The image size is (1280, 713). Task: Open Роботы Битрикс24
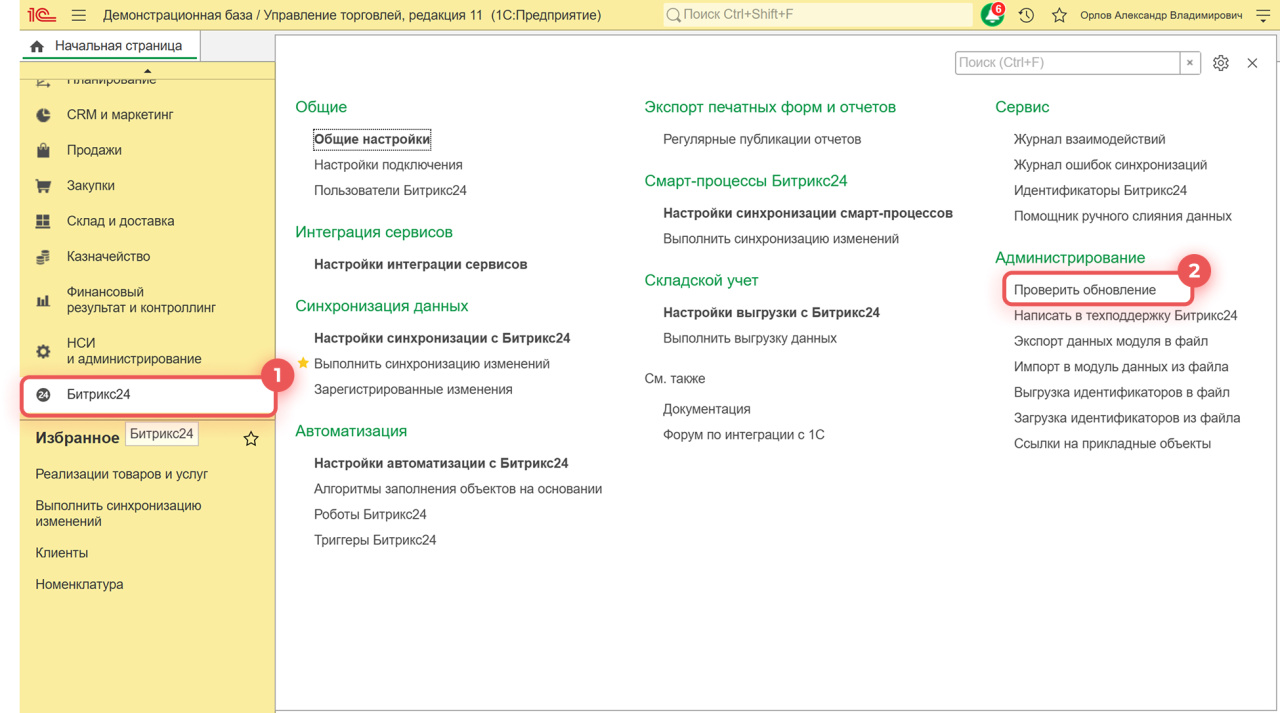click(x=370, y=515)
